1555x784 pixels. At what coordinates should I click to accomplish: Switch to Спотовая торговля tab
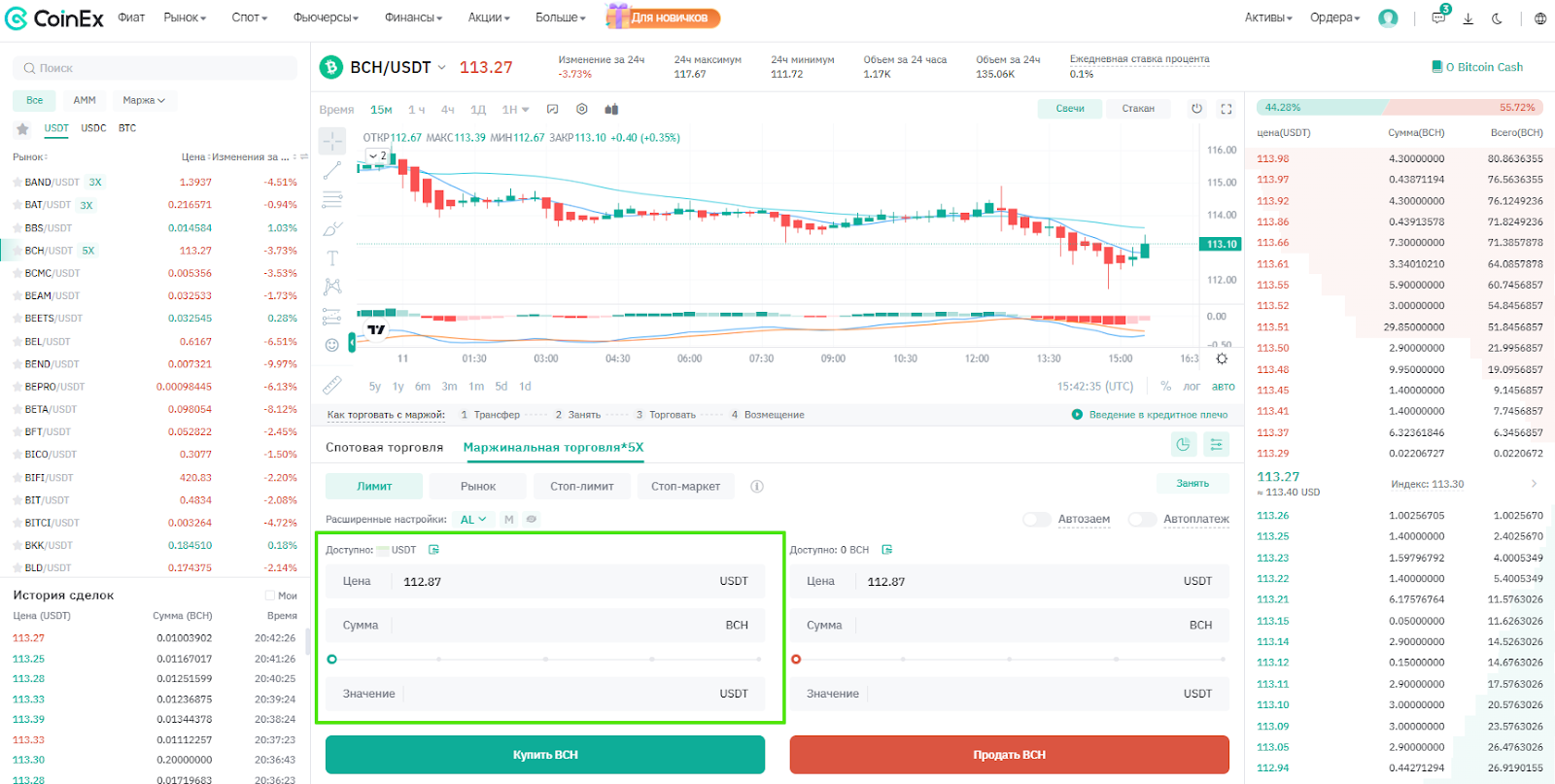tap(384, 448)
